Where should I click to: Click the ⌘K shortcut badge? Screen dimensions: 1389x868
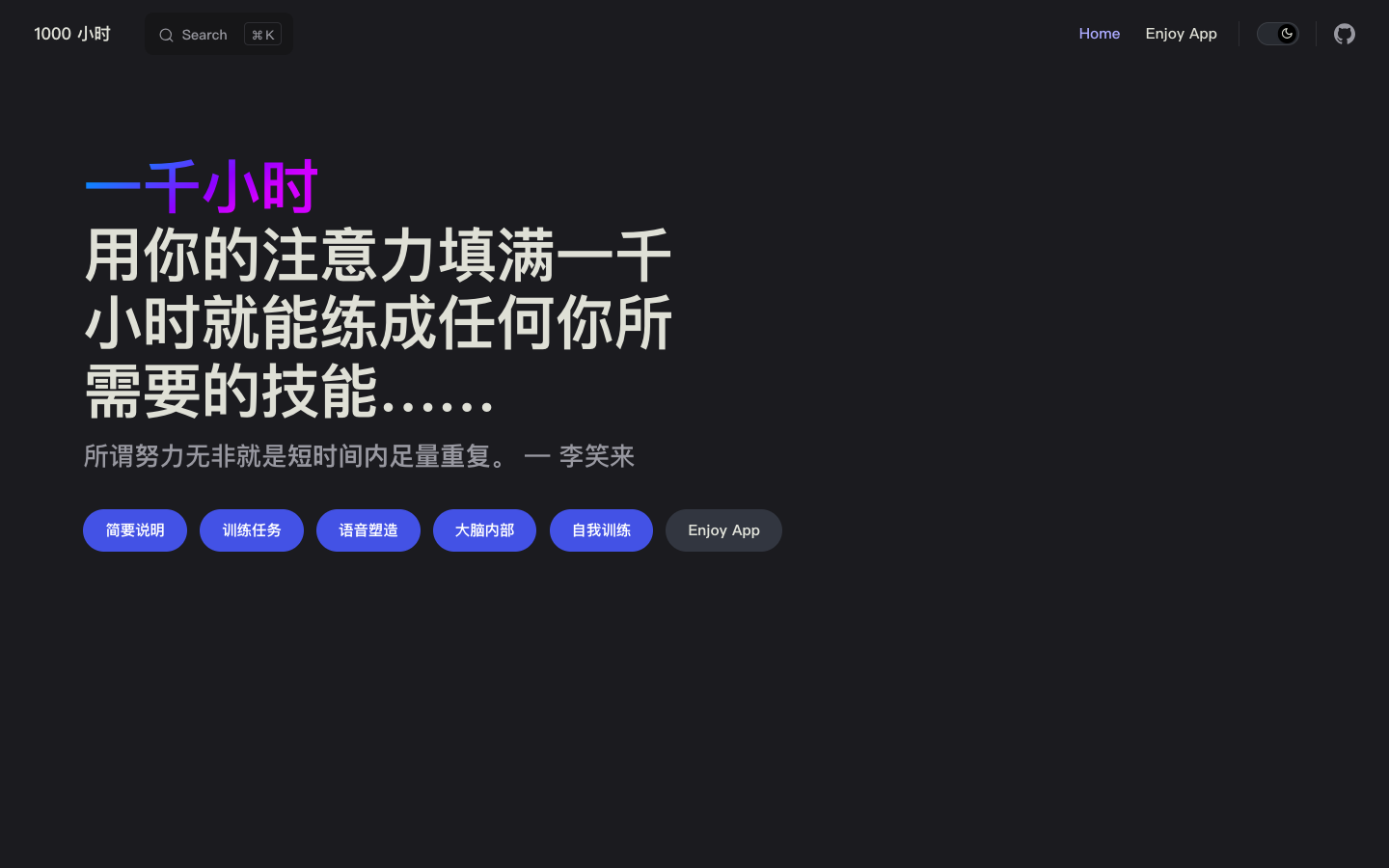tap(262, 35)
